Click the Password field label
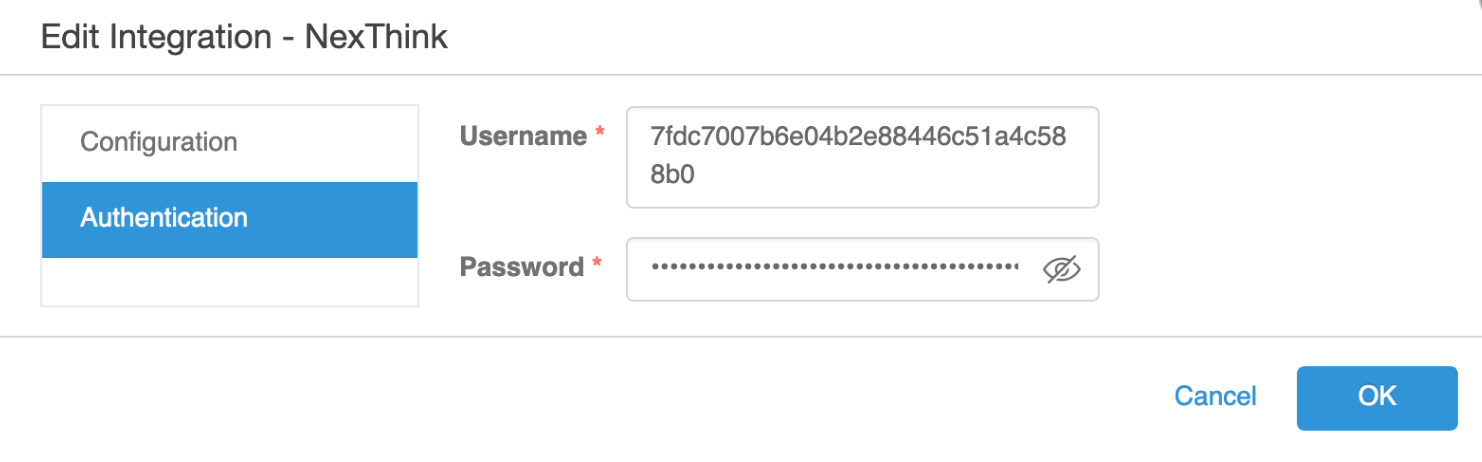The width and height of the screenshot is (1482, 462). [x=522, y=267]
